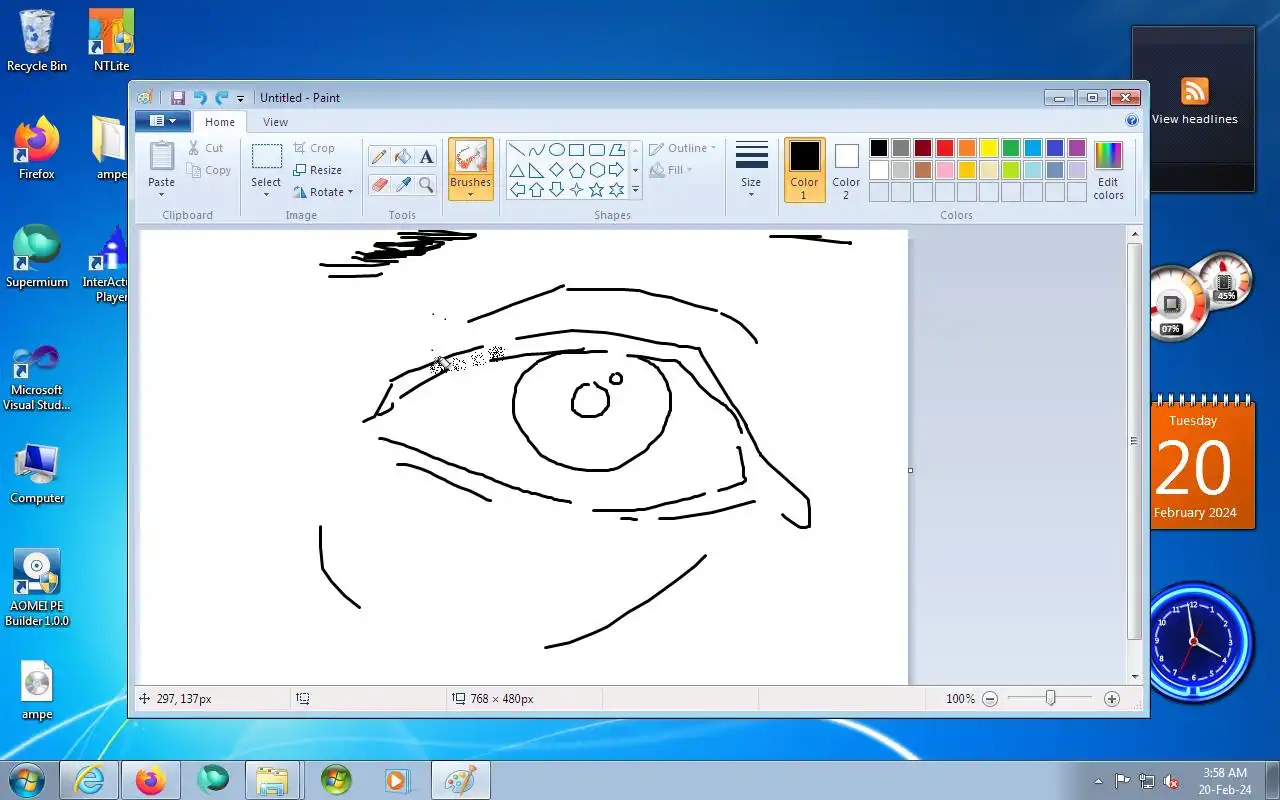Image resolution: width=1280 pixels, height=800 pixels.
Task: Choose the Curve shape
Action: [x=537, y=150]
